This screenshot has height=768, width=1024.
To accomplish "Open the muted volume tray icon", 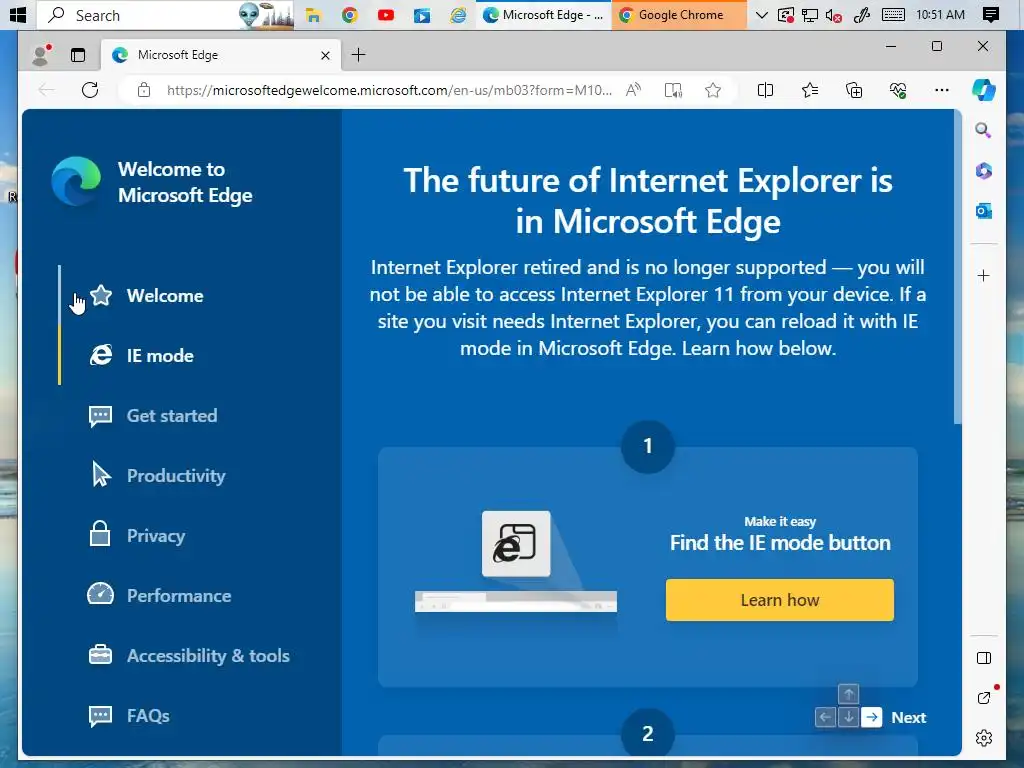I will point(834,15).
